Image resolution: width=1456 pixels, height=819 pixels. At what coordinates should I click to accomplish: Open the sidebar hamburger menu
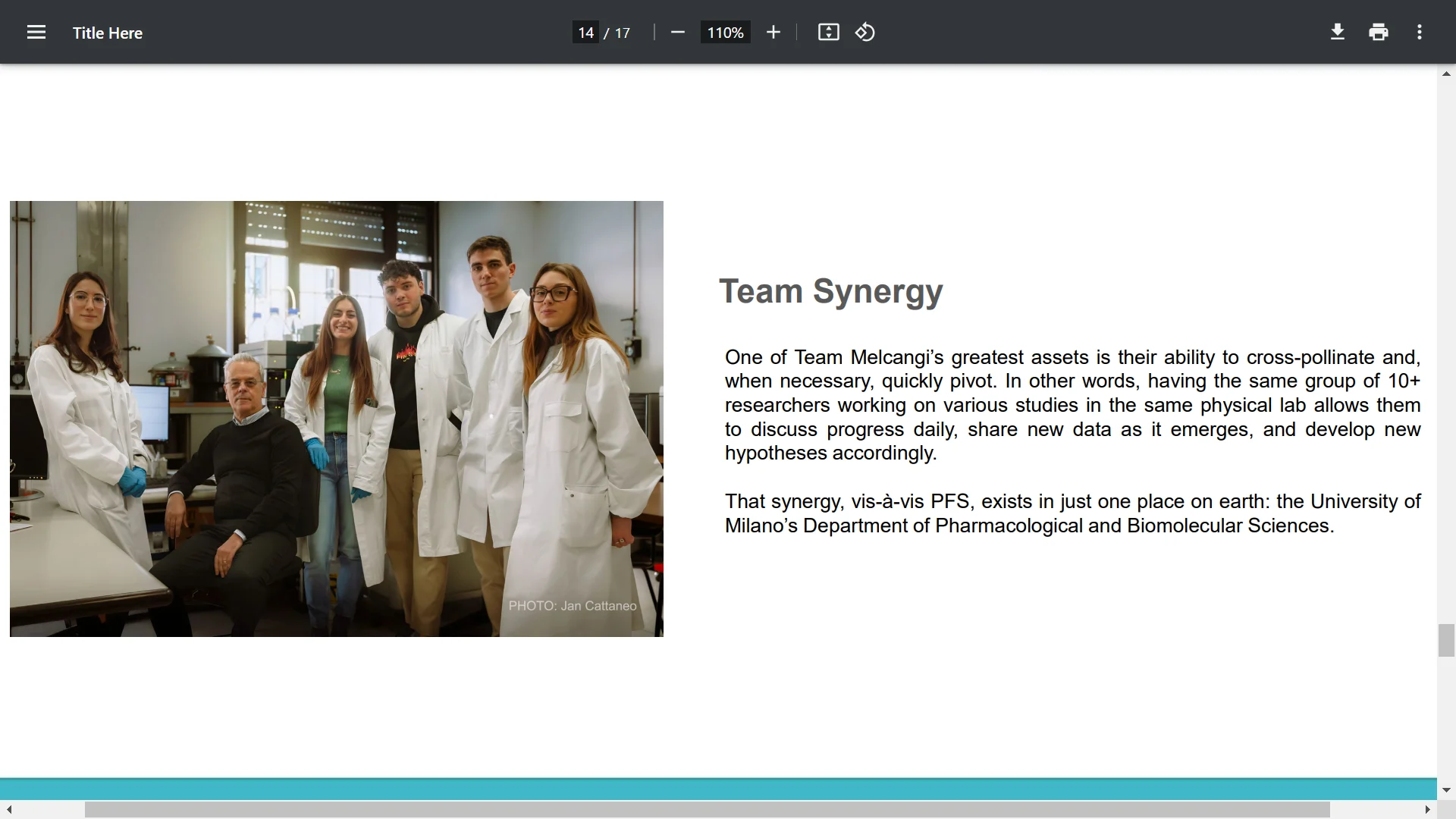[36, 33]
